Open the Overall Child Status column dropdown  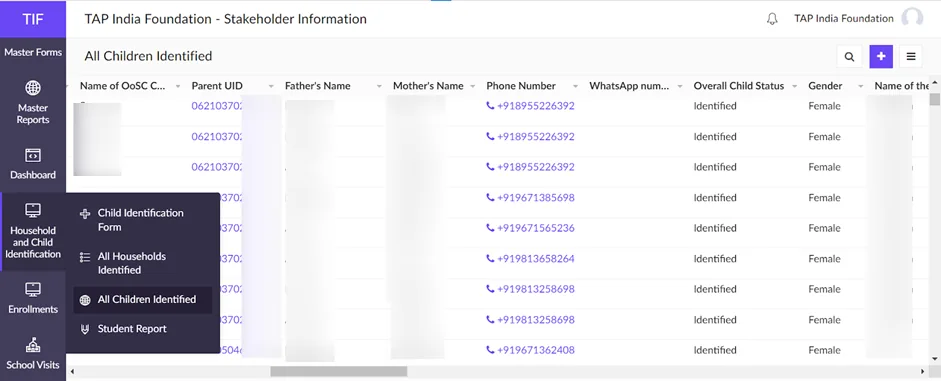(795, 86)
